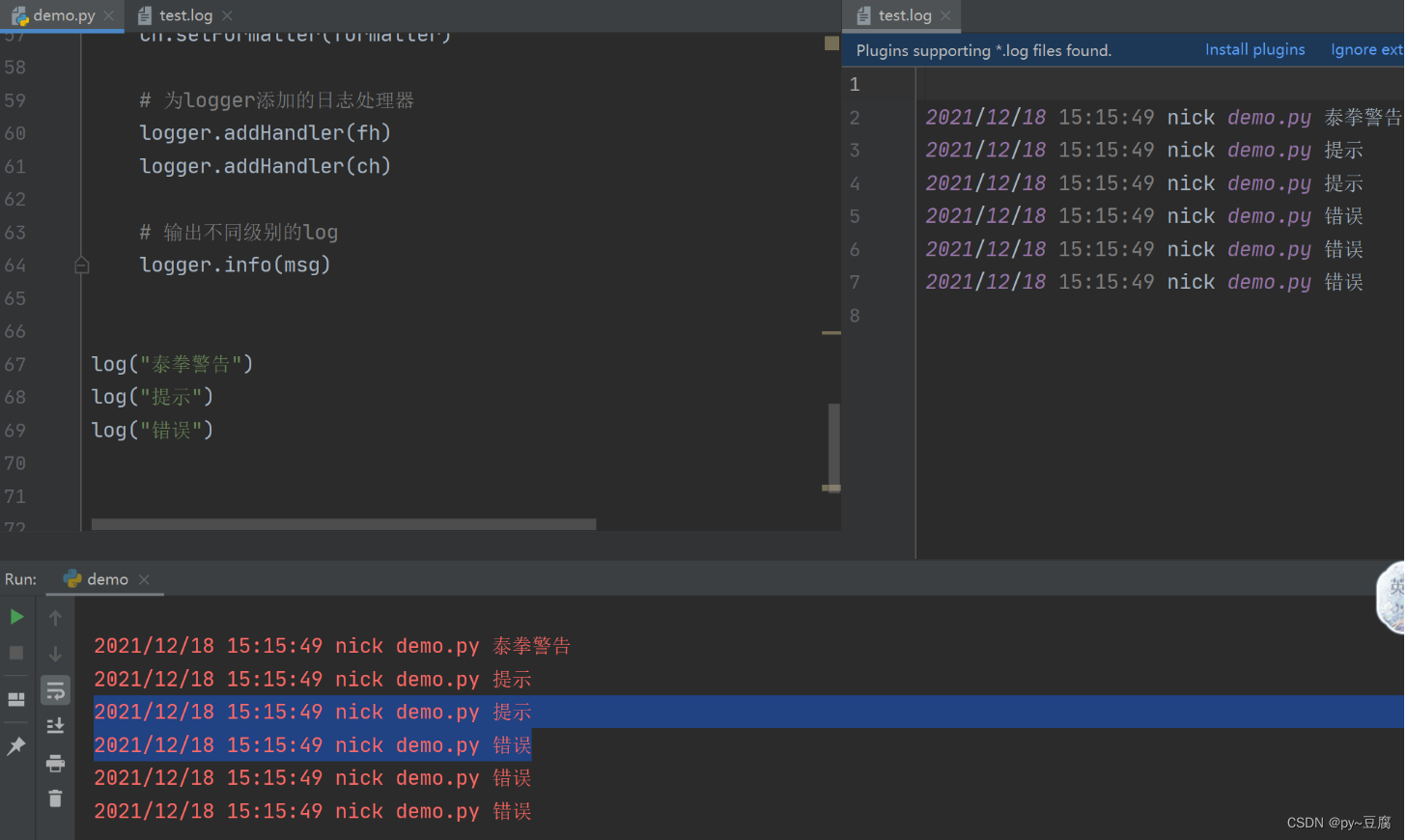Toggle soft-wrap in the run console

[55, 689]
